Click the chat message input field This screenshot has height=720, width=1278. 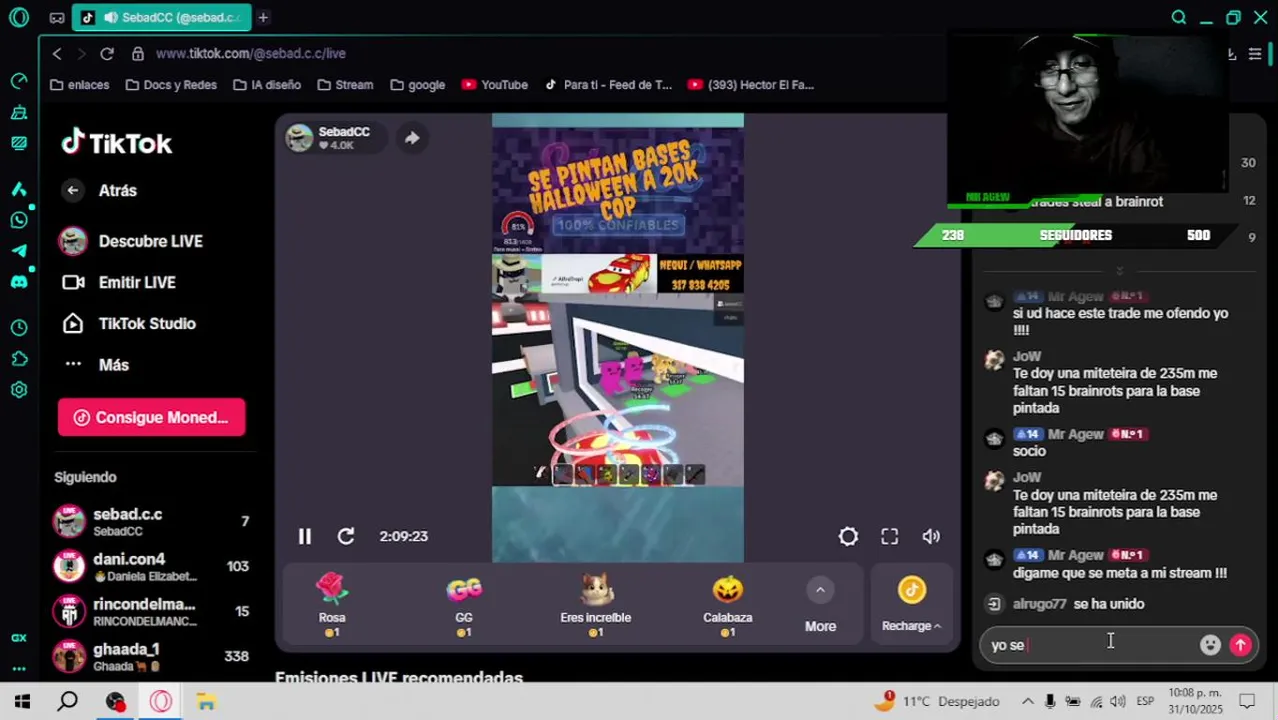pos(1090,645)
